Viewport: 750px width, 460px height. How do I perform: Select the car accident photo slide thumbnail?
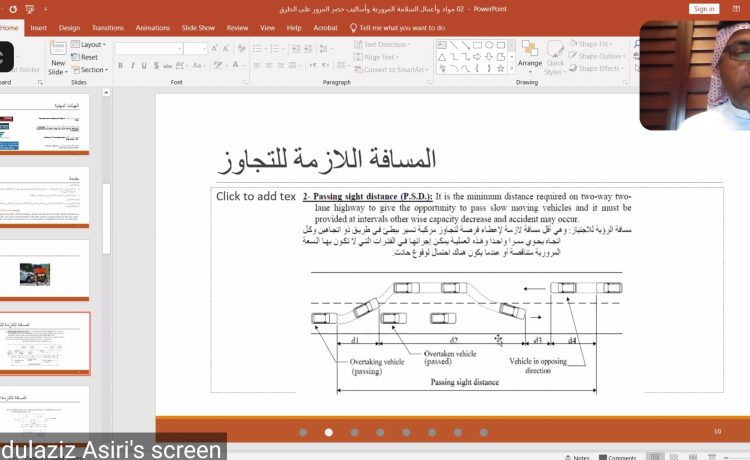click(x=44, y=269)
